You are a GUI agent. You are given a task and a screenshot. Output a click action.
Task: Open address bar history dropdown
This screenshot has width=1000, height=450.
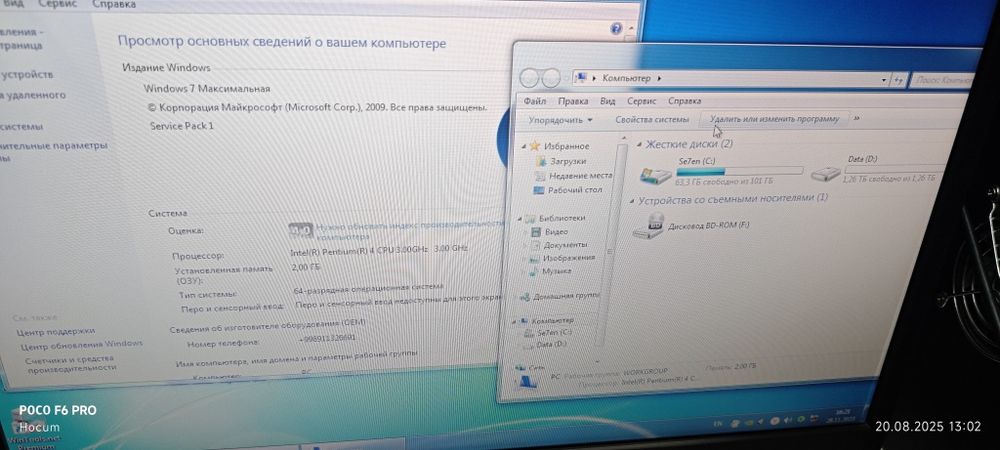(x=883, y=80)
